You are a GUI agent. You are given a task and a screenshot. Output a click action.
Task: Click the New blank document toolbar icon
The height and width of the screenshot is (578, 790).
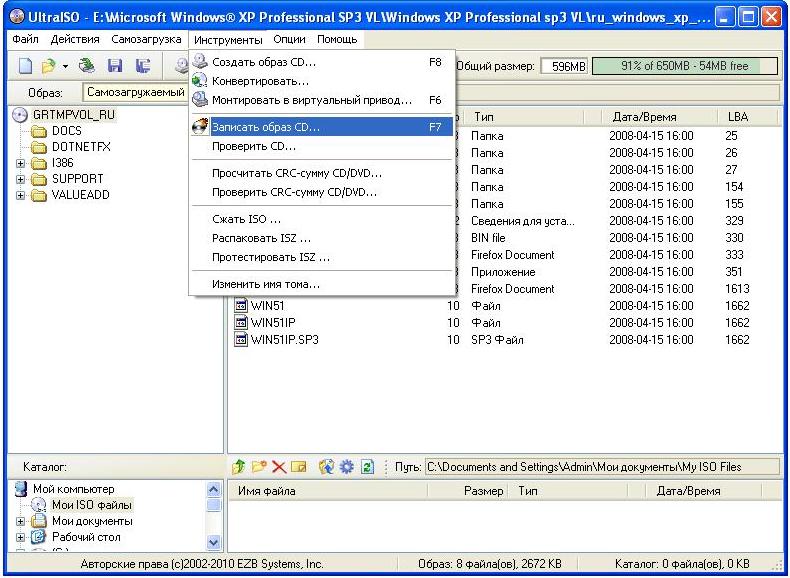pyautogui.click(x=25, y=66)
